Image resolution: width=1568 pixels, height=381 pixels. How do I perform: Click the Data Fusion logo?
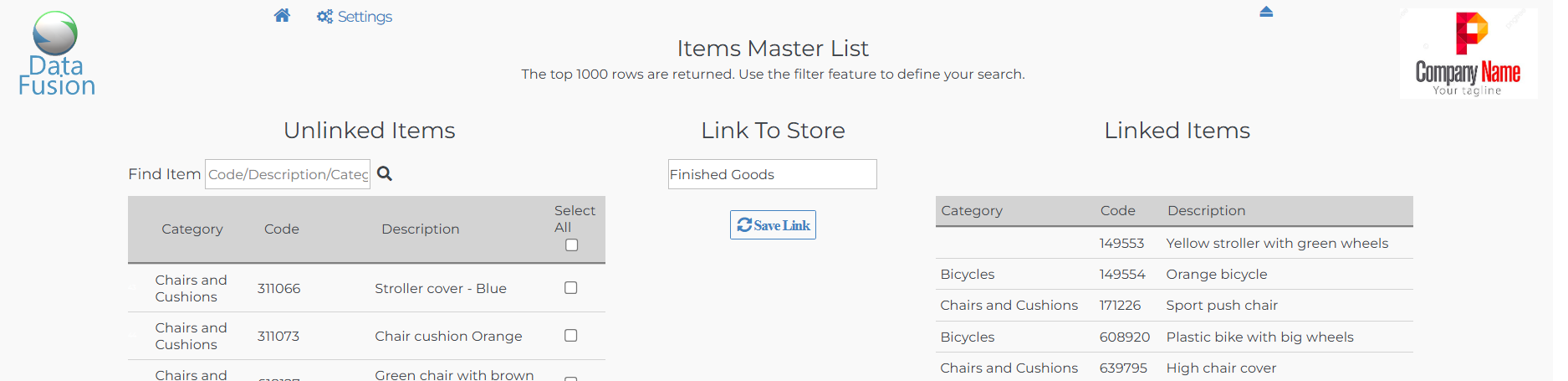click(56, 54)
